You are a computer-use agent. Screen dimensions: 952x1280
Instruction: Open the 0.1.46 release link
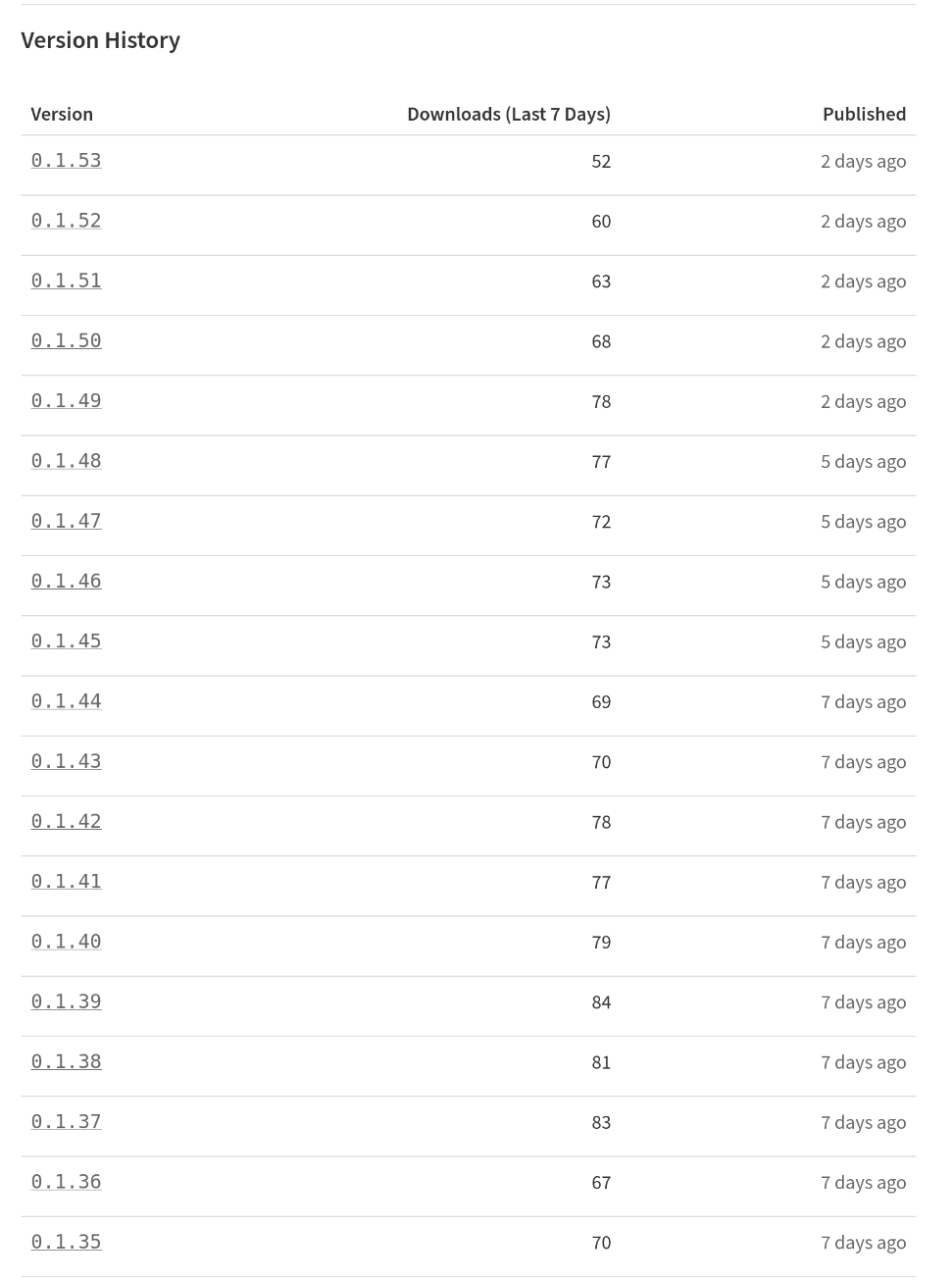[x=66, y=580]
